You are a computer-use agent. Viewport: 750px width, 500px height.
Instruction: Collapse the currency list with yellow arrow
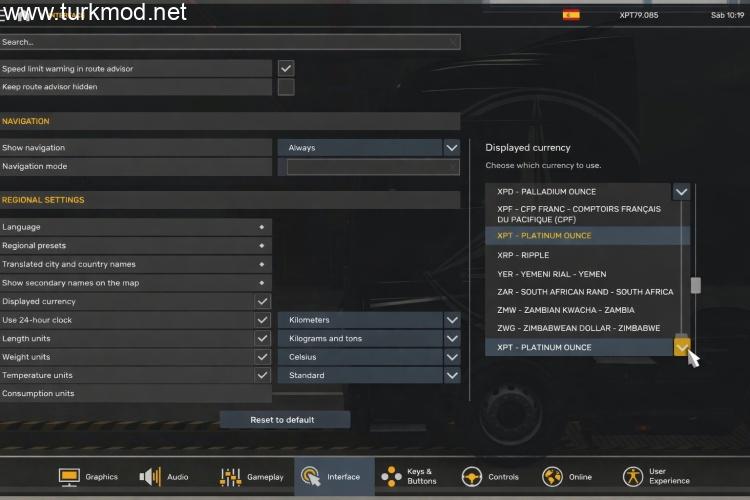tap(681, 347)
